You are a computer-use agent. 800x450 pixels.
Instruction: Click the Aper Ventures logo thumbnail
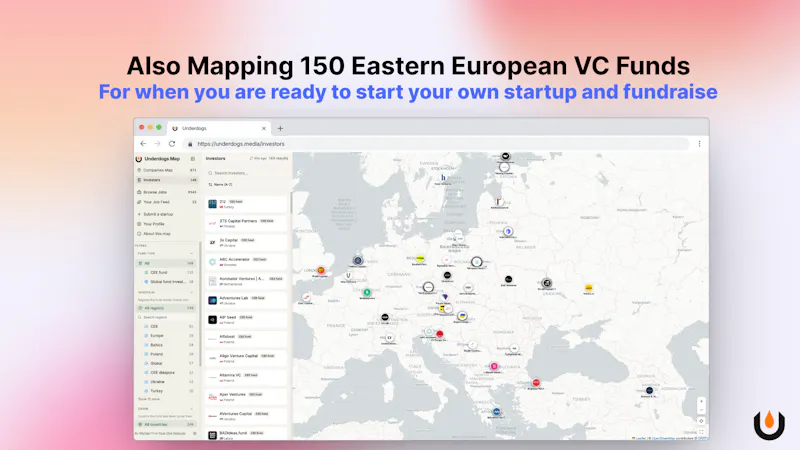213,397
